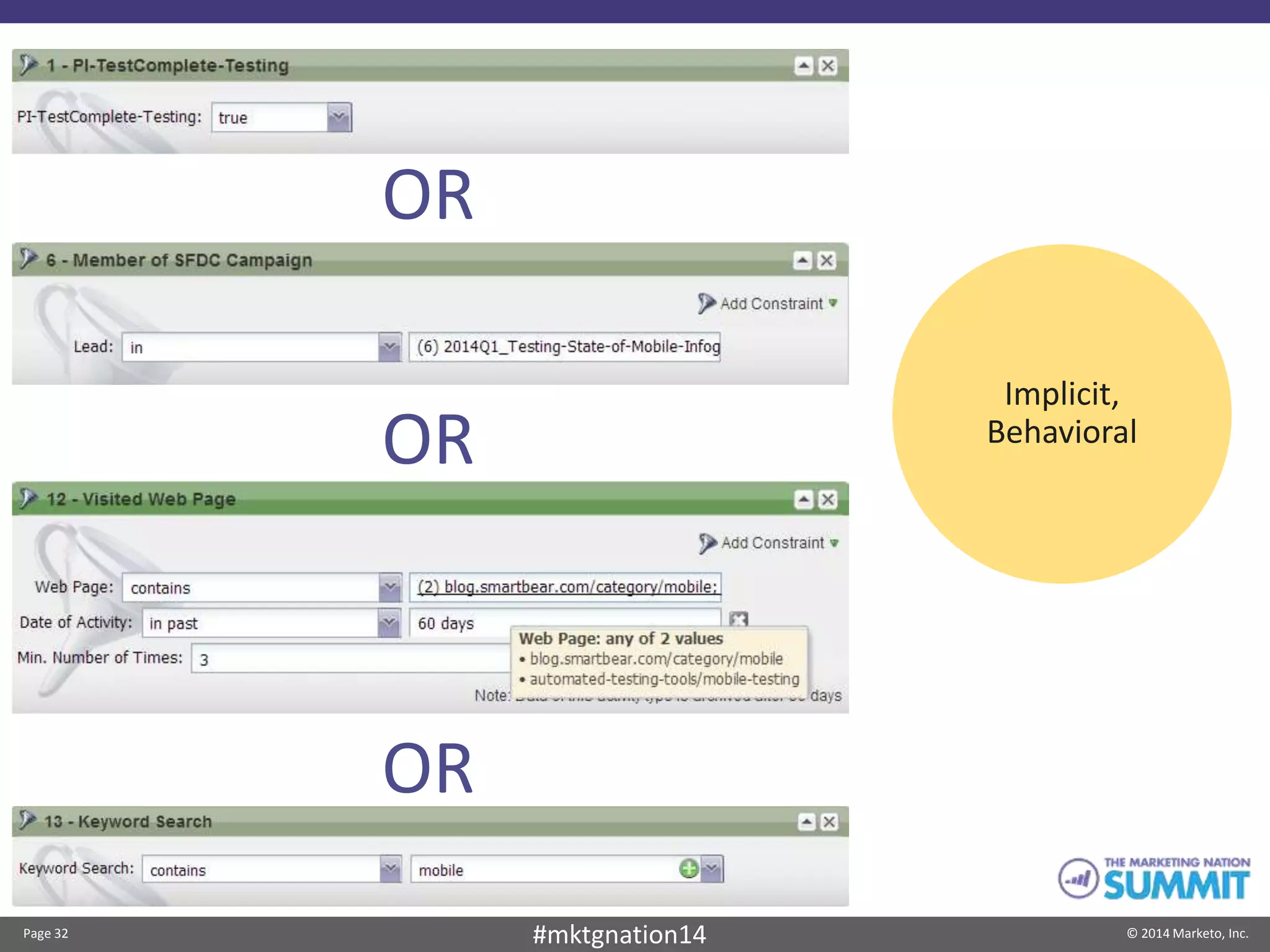
Task: Collapse the Member of SFDC Campaign panel
Action: [802, 260]
